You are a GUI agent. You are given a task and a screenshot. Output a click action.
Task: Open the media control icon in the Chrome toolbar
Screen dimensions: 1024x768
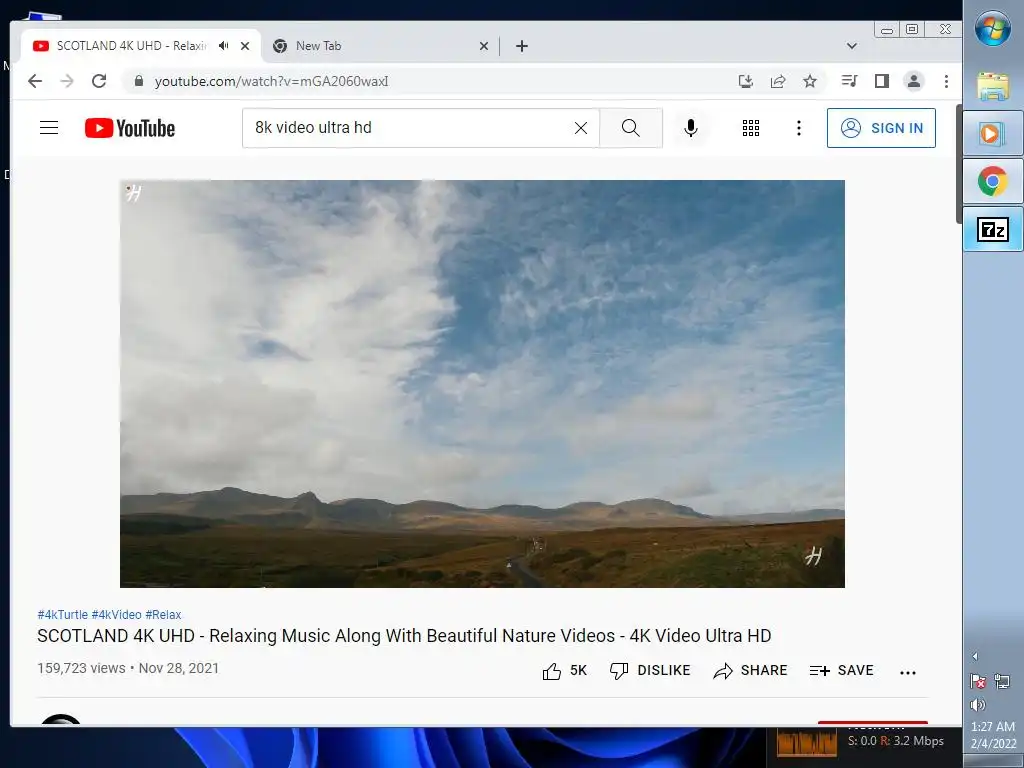849,81
